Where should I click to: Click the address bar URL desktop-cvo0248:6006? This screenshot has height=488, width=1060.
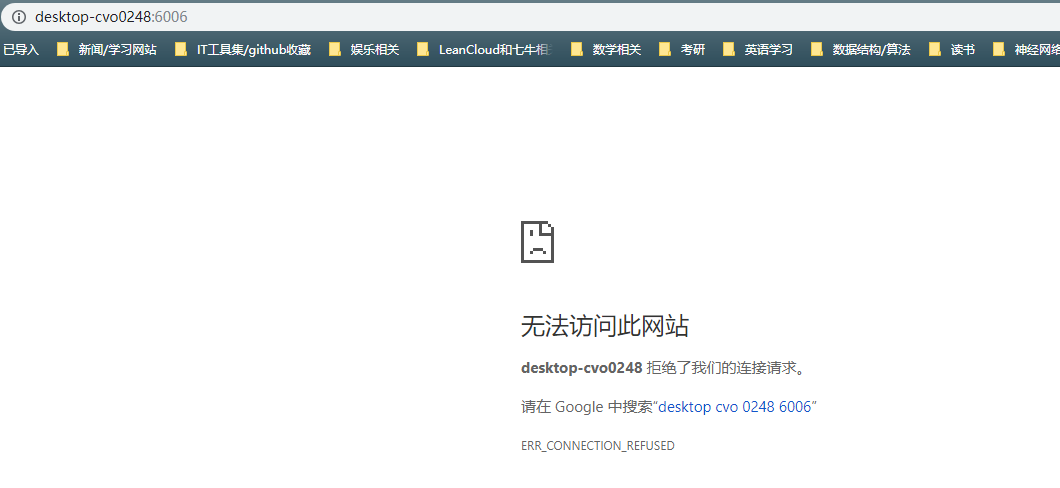pyautogui.click(x=111, y=17)
